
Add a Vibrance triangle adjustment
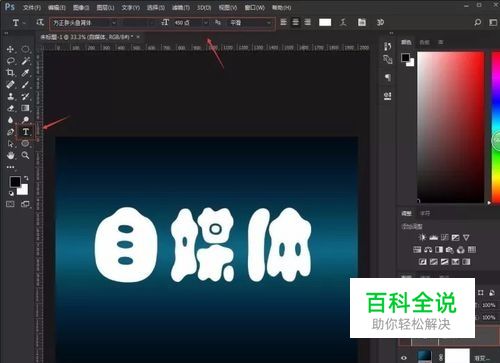click(466, 237)
